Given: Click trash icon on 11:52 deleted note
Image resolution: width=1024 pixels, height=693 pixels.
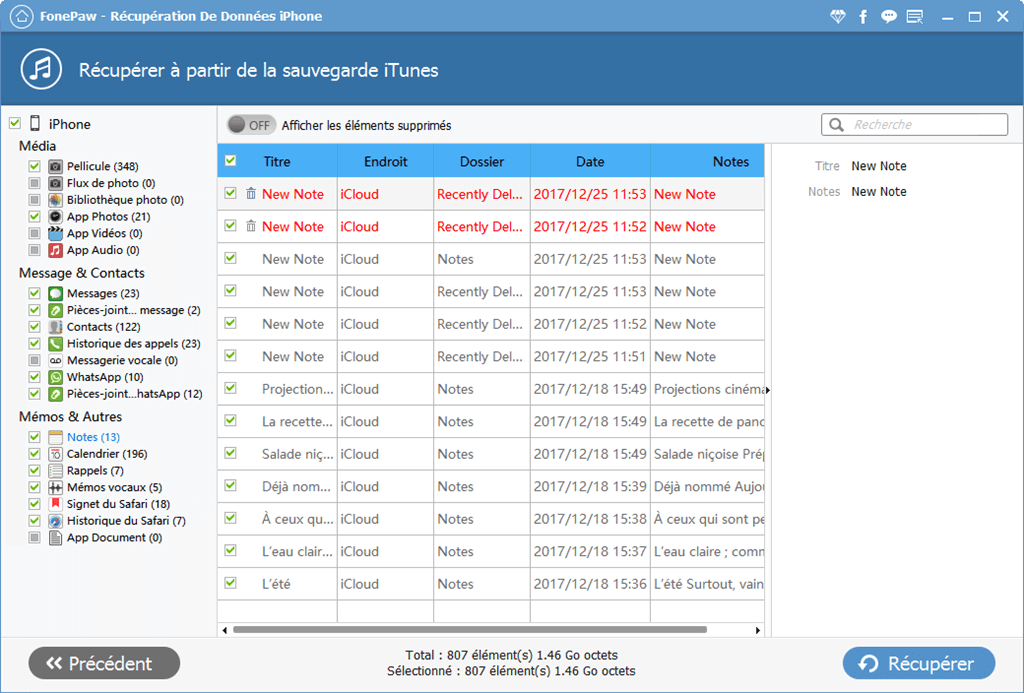Looking at the screenshot, I should click(251, 226).
